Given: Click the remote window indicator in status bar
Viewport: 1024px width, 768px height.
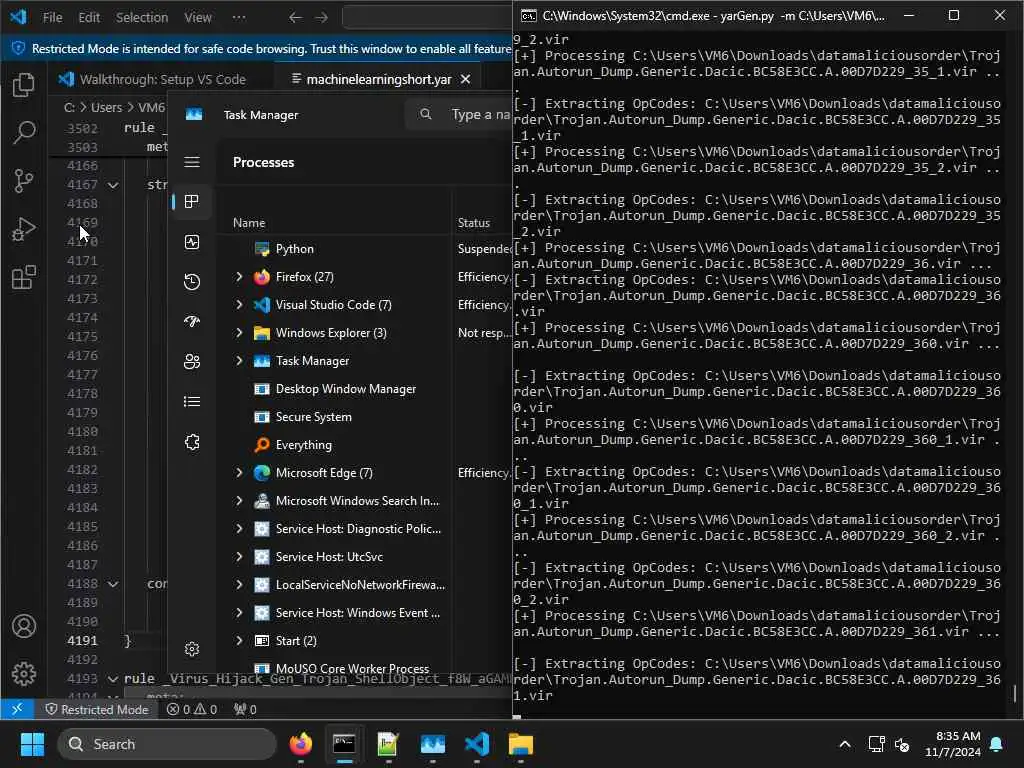Looking at the screenshot, I should coord(17,709).
